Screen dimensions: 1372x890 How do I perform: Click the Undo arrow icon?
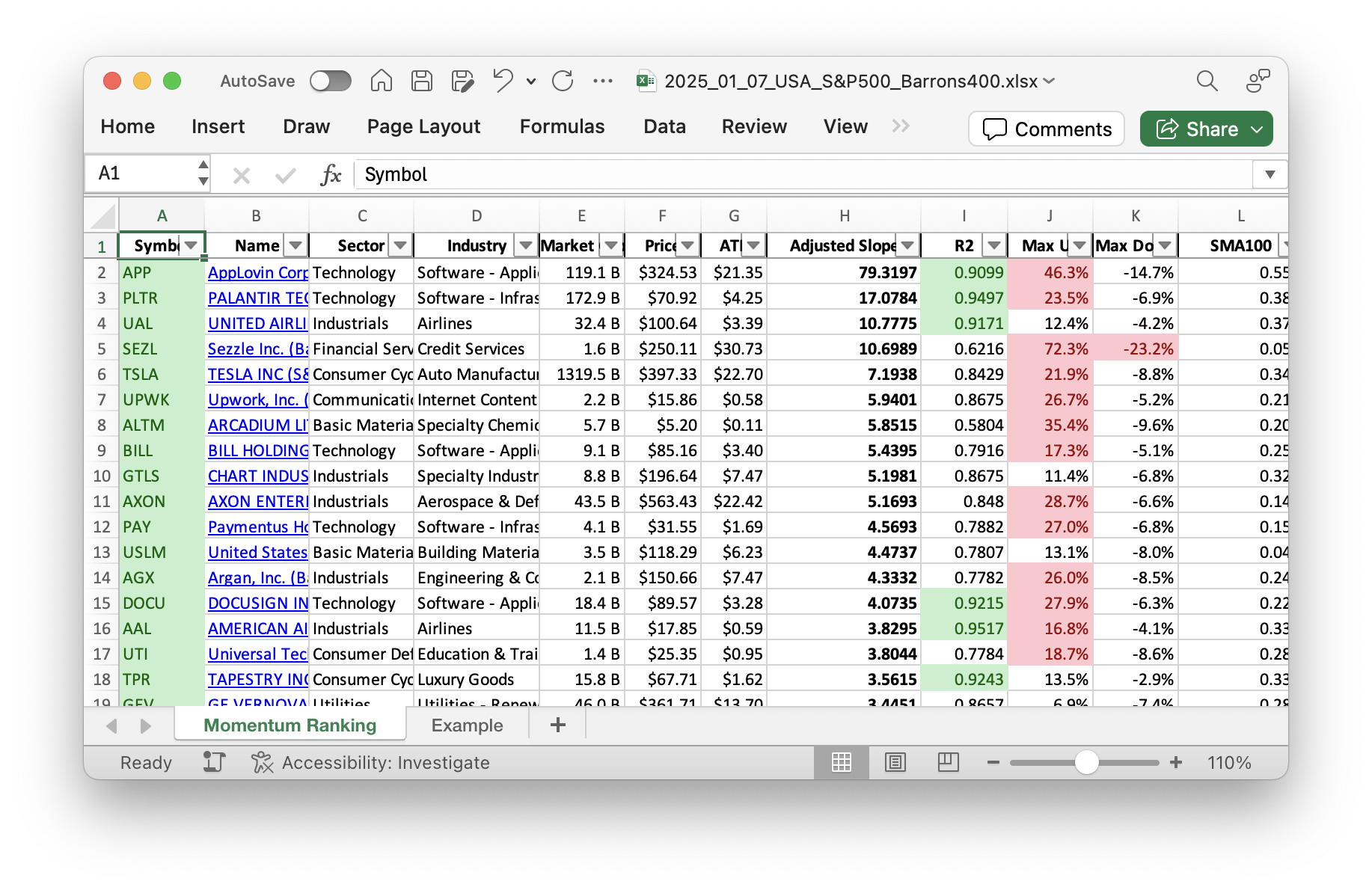pos(503,81)
